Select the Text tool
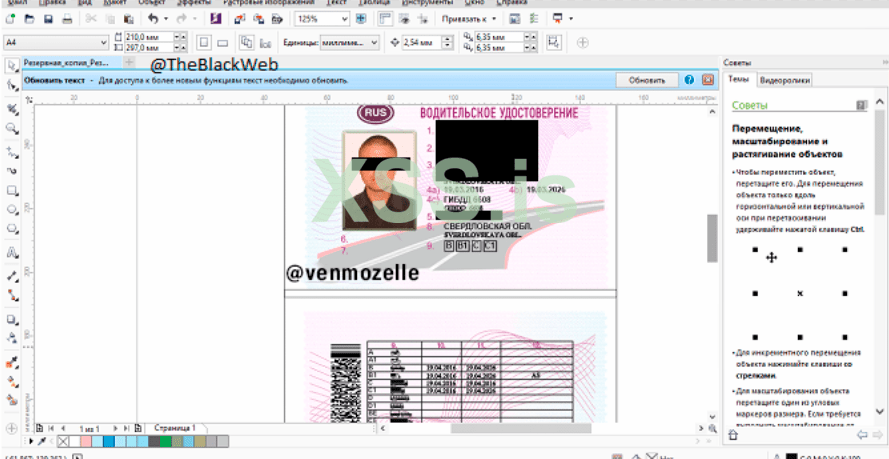 coord(12,253)
